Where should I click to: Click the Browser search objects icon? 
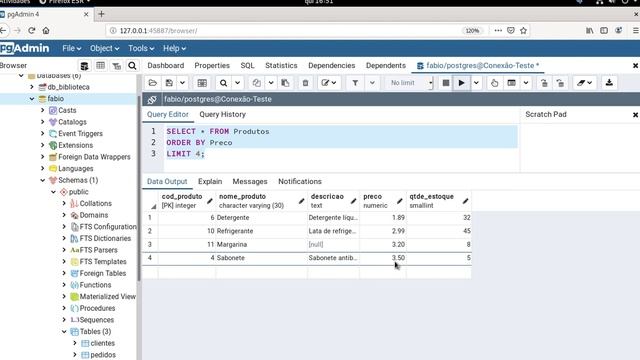pyautogui.click(x=132, y=66)
